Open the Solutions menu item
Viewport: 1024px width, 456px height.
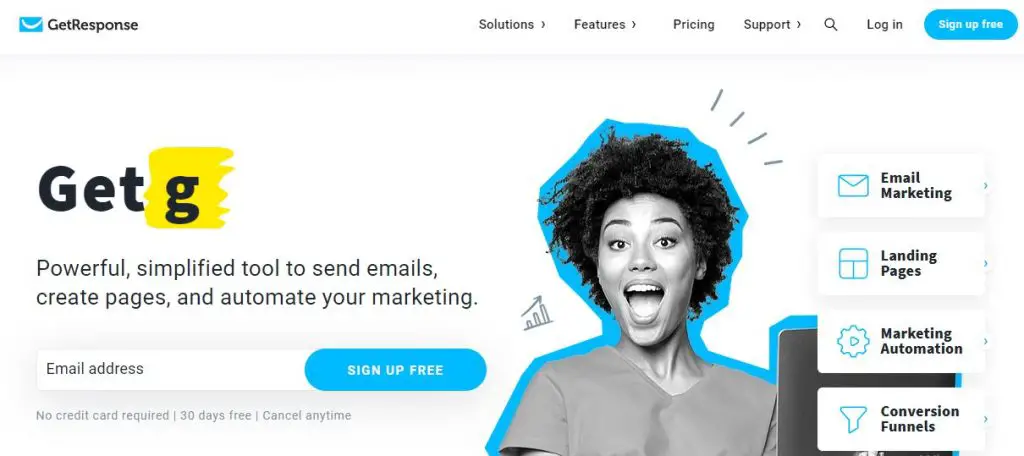pos(506,25)
